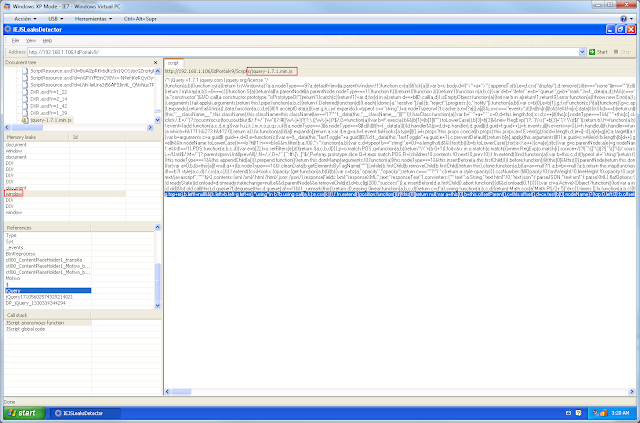Click the ES language indicator in taskbar
Image resolution: width=640 pixels, height=423 pixels.
click(568, 413)
